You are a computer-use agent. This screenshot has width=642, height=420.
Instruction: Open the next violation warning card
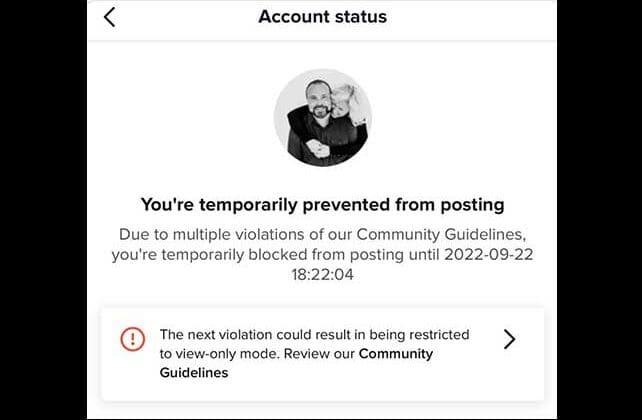(323, 354)
